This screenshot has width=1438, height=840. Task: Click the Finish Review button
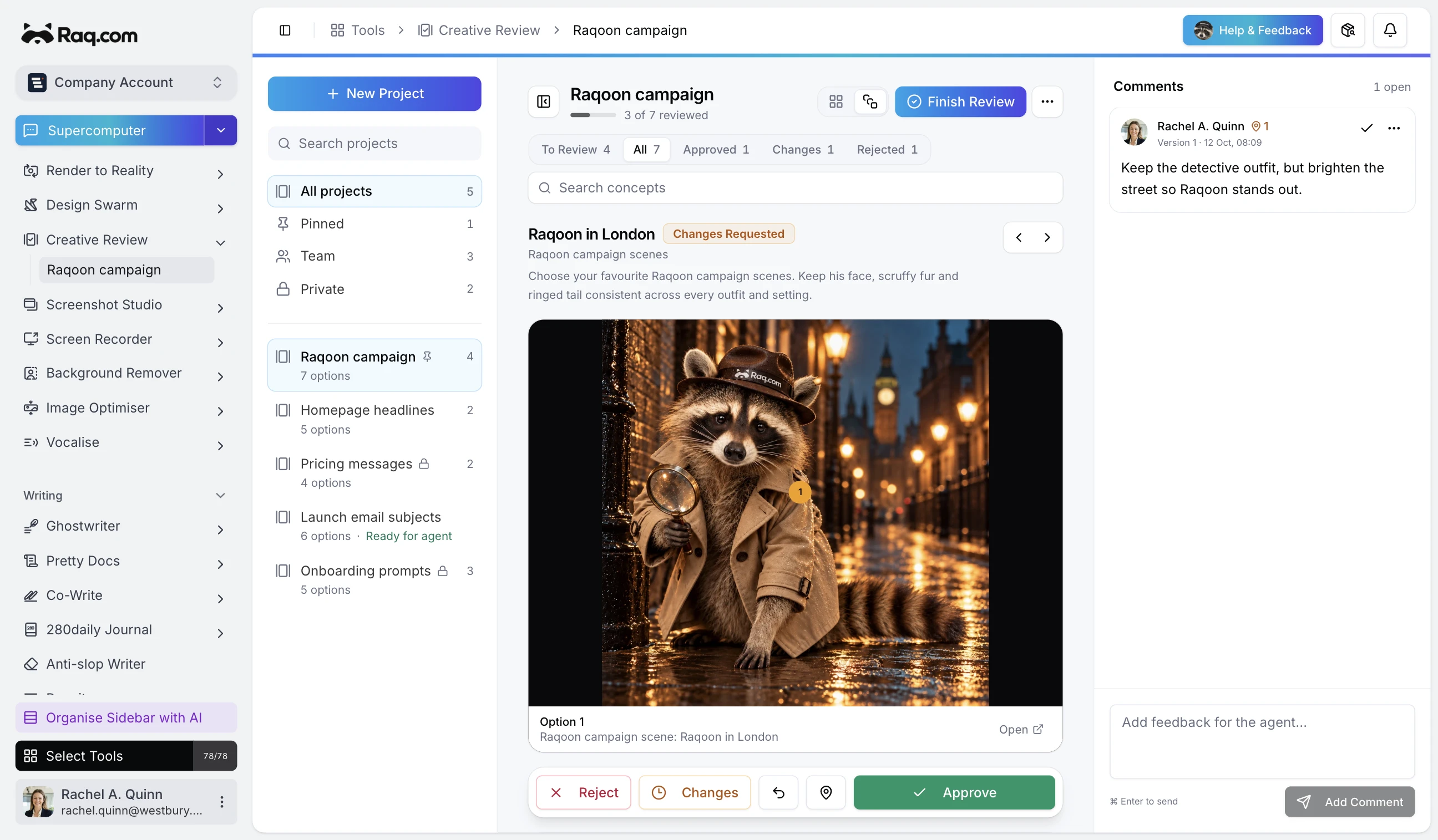click(x=960, y=101)
